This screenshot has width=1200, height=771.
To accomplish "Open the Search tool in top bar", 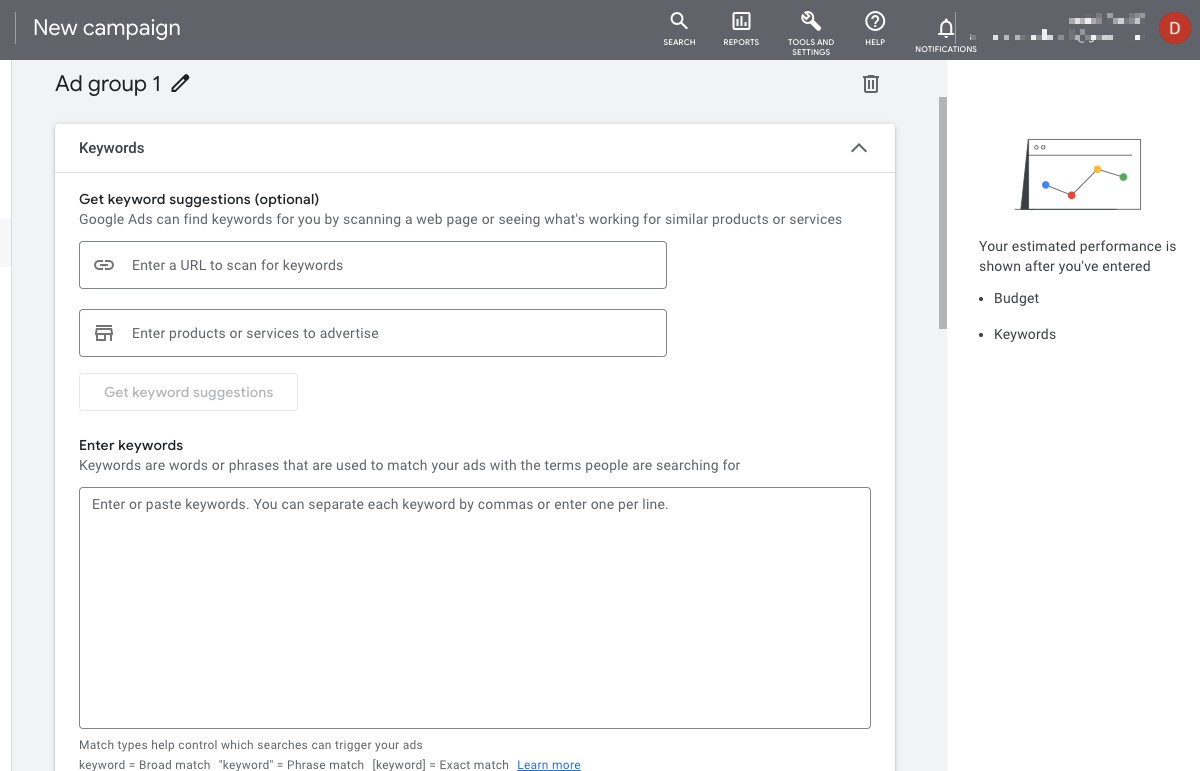I will 679,27.
